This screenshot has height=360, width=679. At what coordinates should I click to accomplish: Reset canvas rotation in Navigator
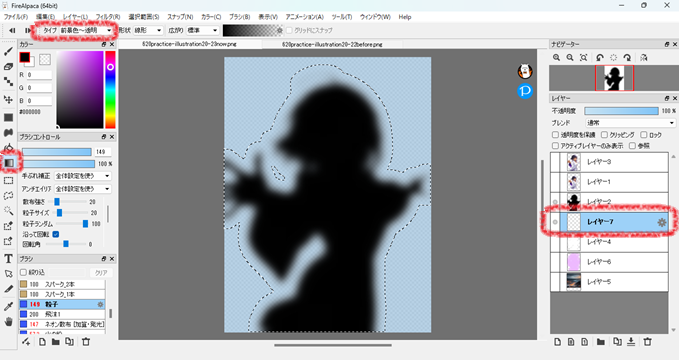614,58
